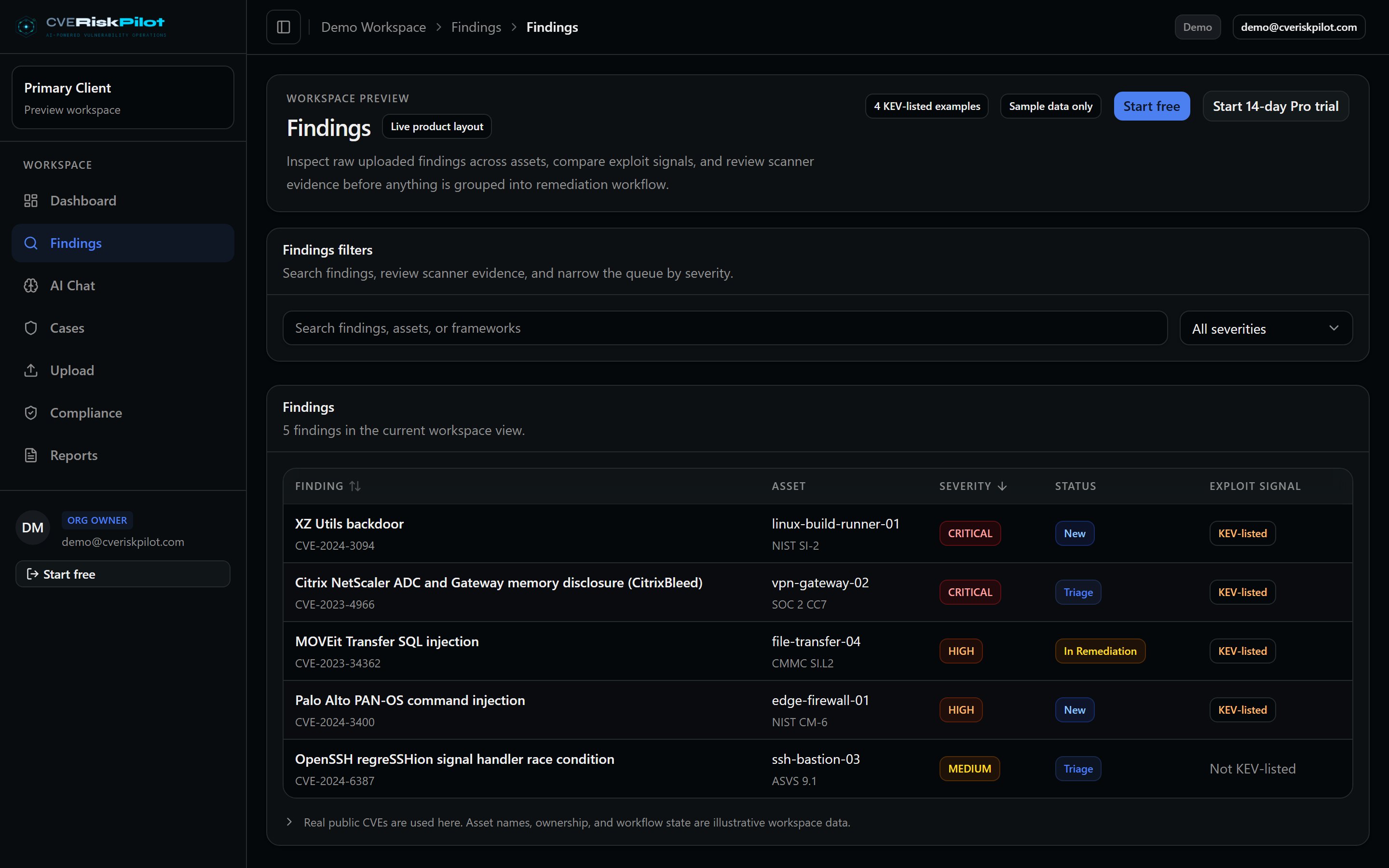Click MEDIUM severity badge on OpenSSH row
Viewport: 1389px width, 868px height.
(x=969, y=769)
